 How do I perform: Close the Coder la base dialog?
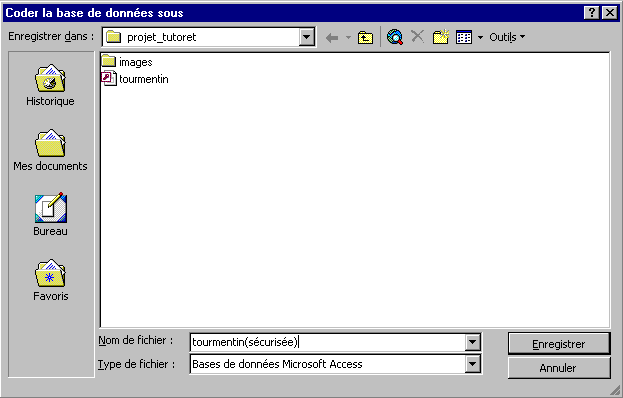[610, 13]
